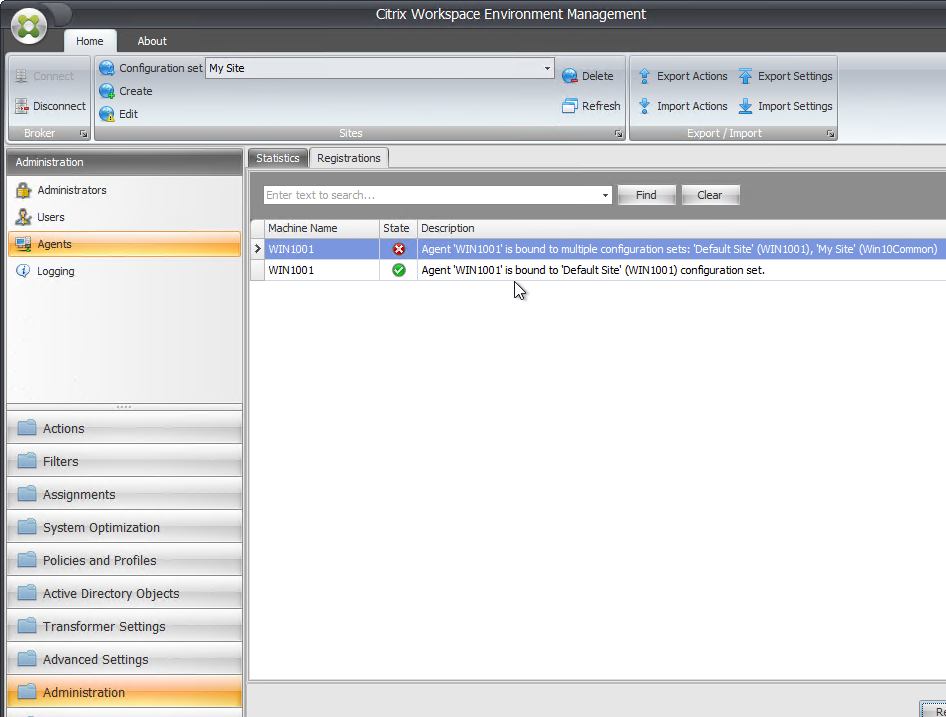Image resolution: width=946 pixels, height=717 pixels.
Task: Open the Actions navigation section
Action: click(x=124, y=428)
